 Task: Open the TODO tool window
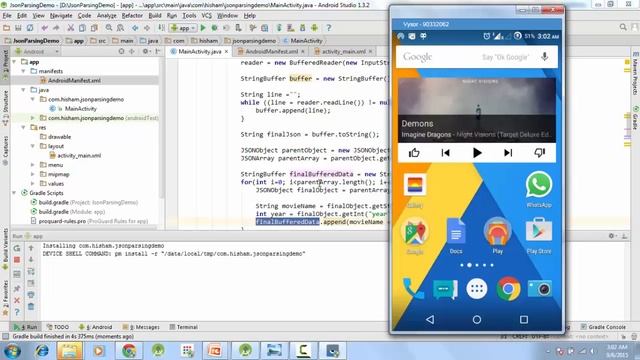coord(58,327)
